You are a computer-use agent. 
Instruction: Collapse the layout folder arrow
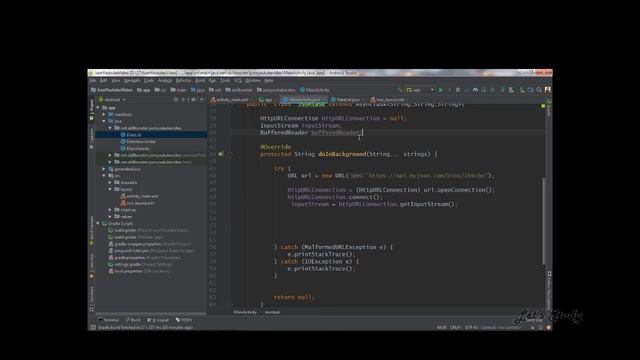tap(110, 189)
